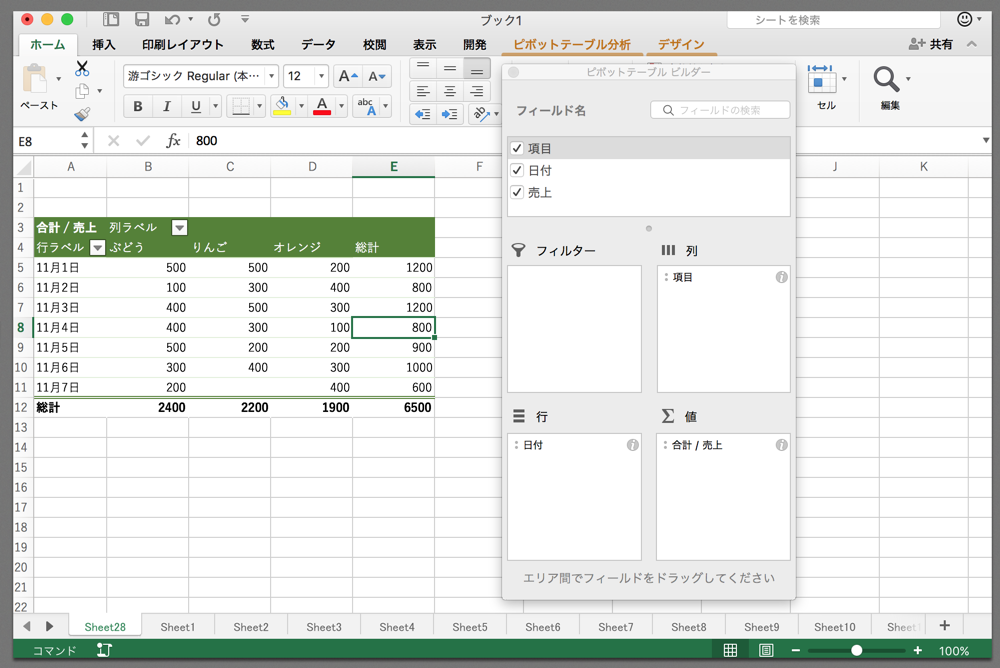Click the Undo arrow icon
Image resolution: width=1000 pixels, height=668 pixels.
pos(172,20)
